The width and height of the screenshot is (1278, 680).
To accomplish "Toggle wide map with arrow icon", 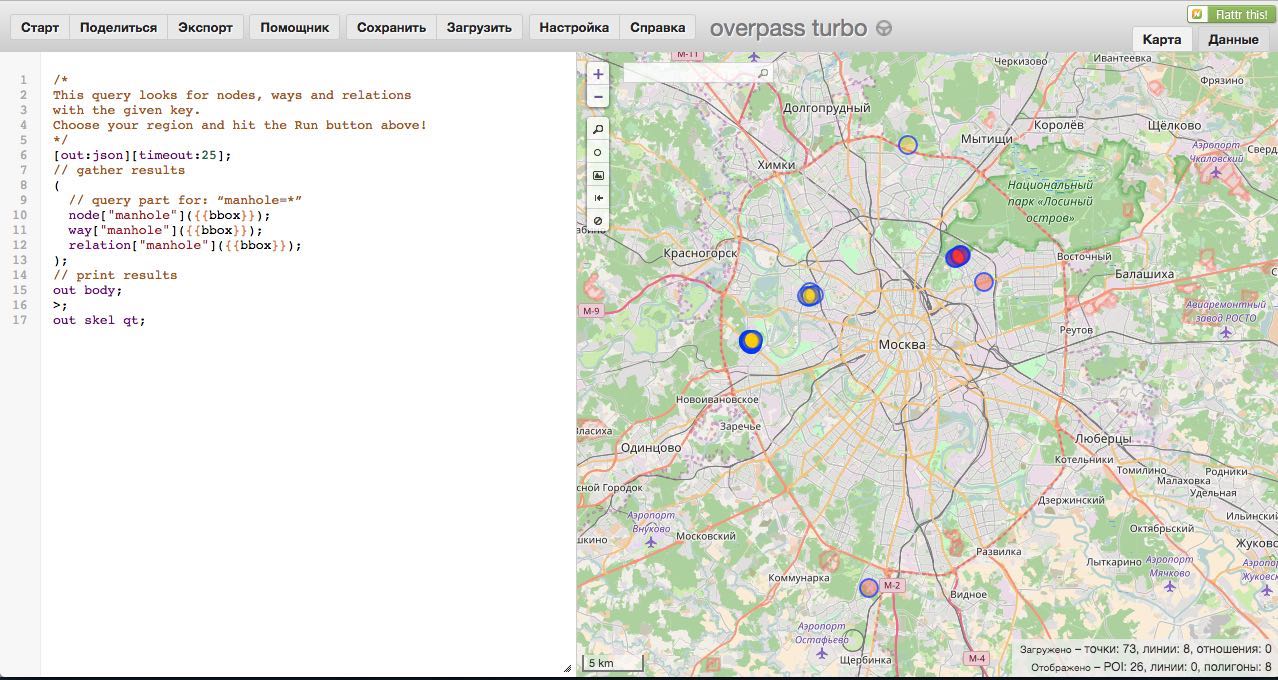I will [x=598, y=198].
